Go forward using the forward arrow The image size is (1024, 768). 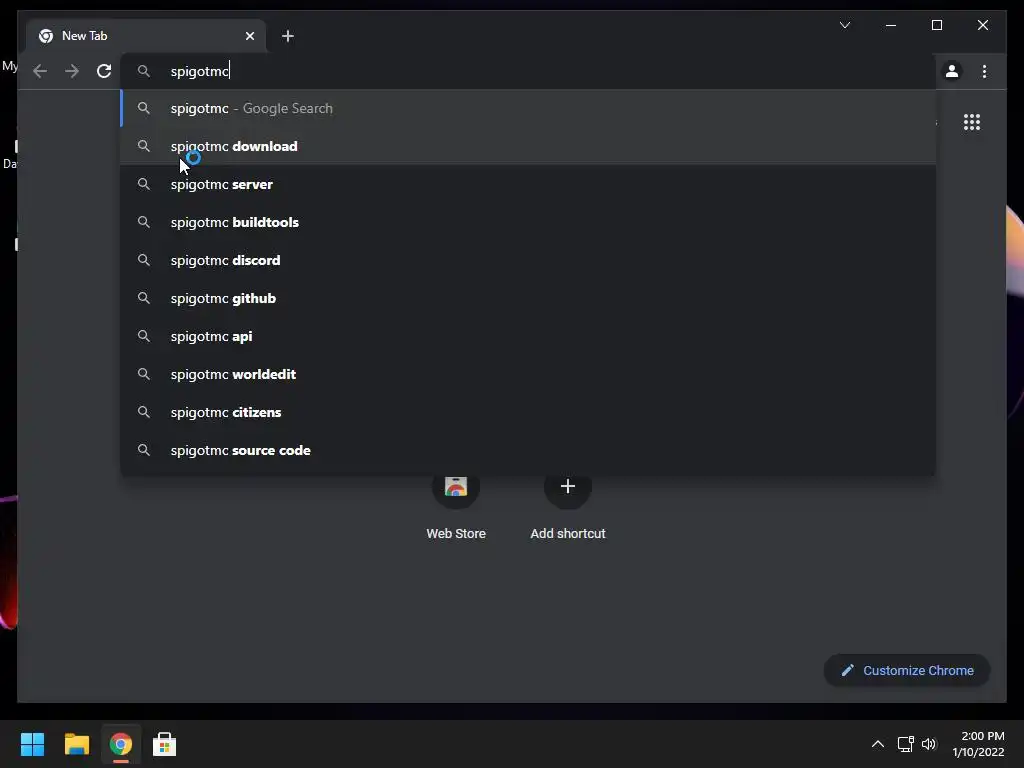tap(72, 71)
